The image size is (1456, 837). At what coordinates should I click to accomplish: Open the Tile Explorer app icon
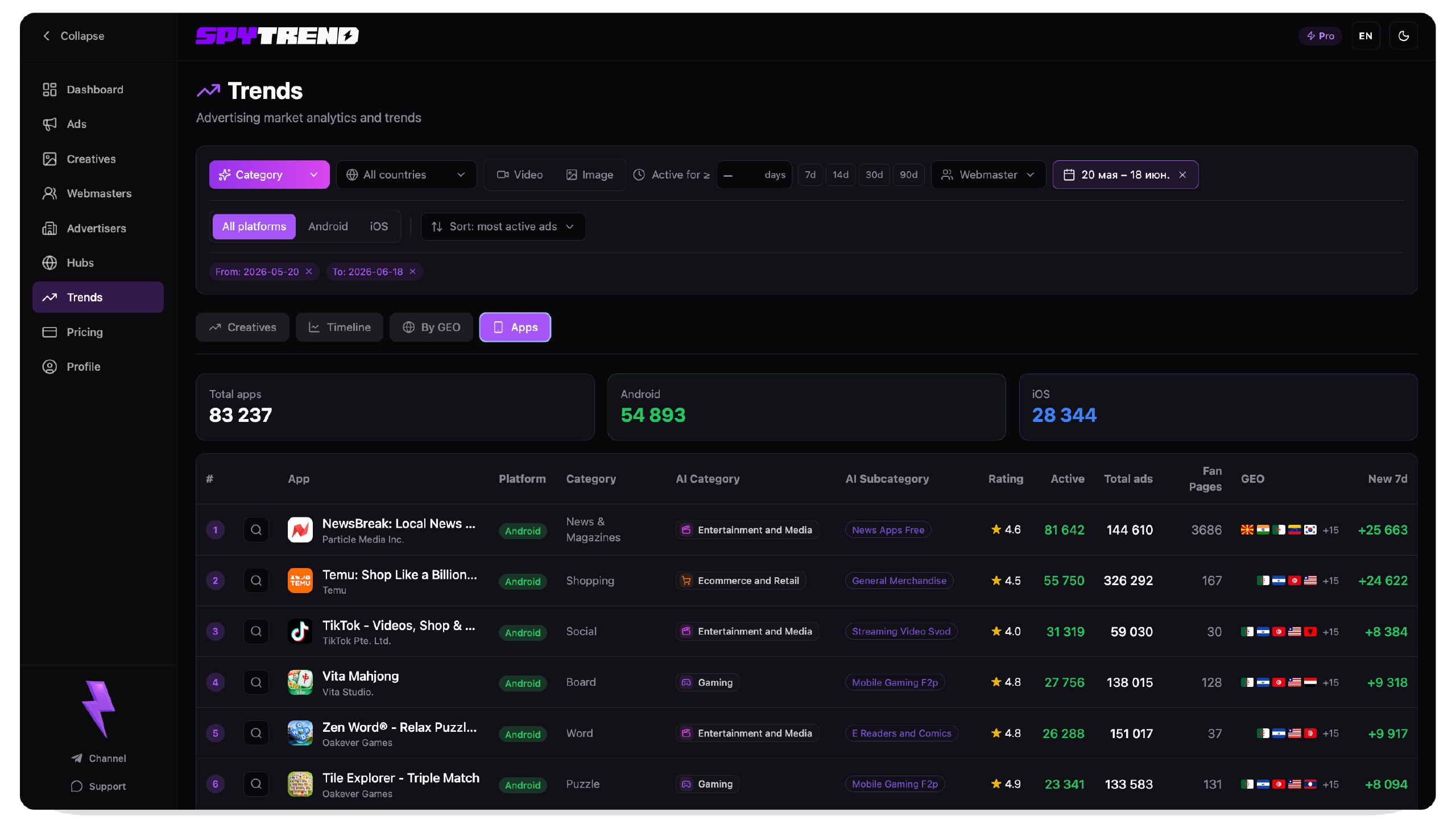(300, 784)
